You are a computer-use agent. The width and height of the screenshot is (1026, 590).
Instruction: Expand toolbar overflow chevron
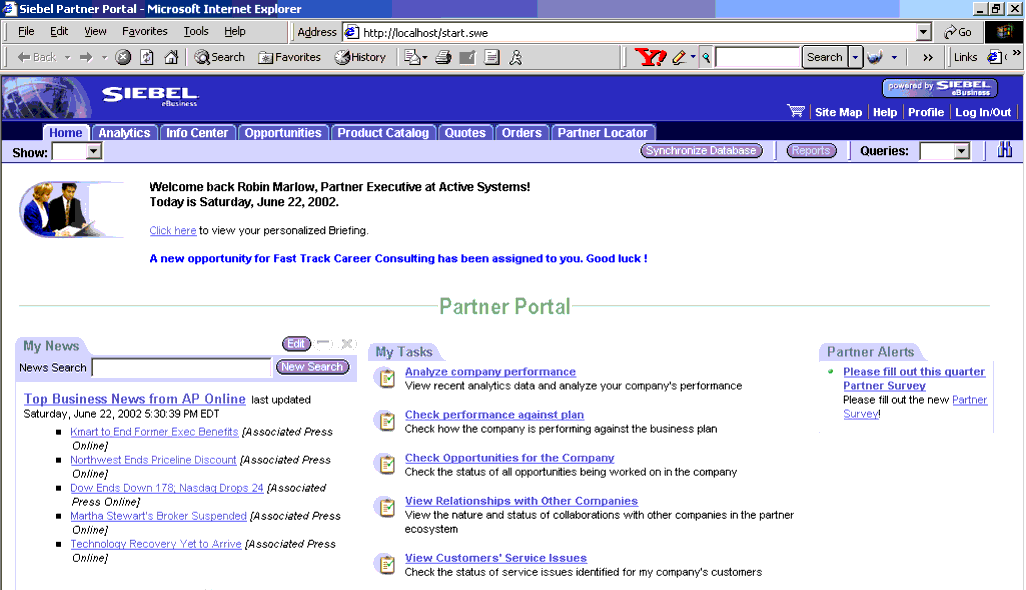click(928, 58)
